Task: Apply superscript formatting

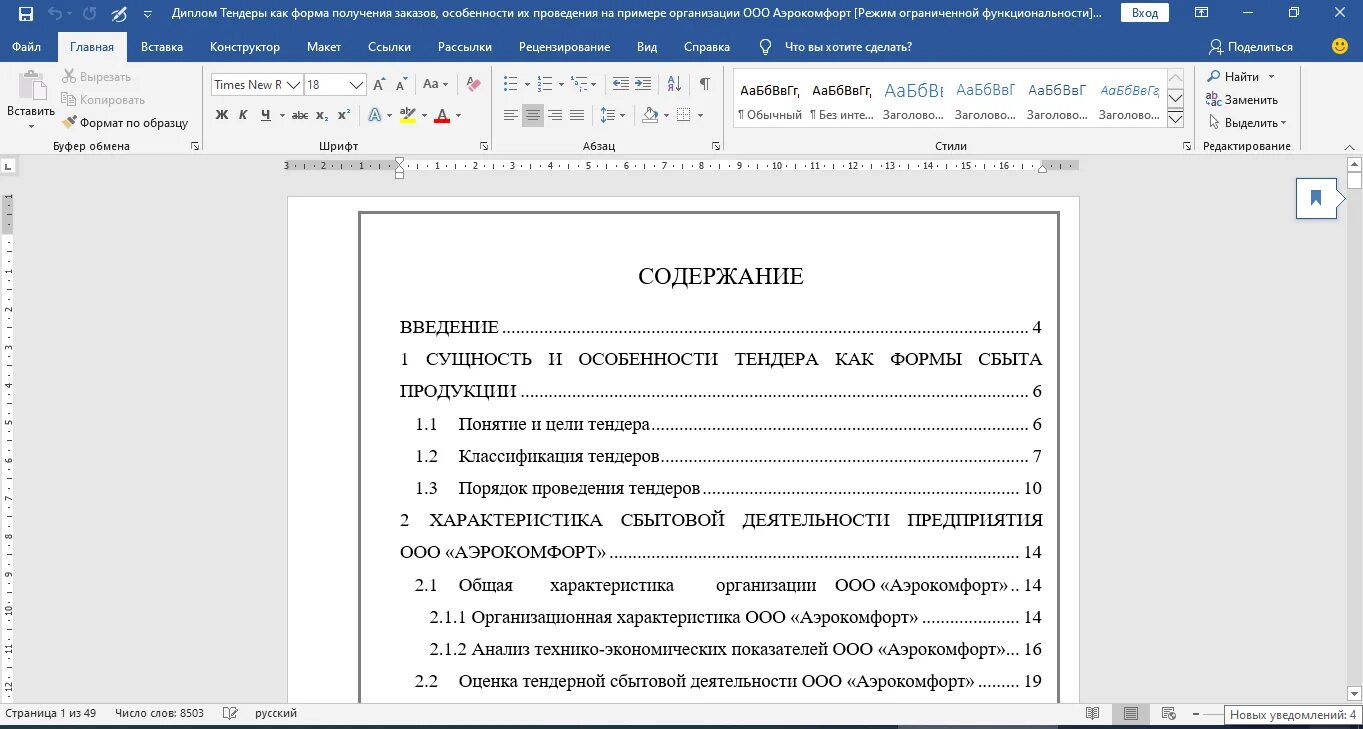Action: pos(342,115)
